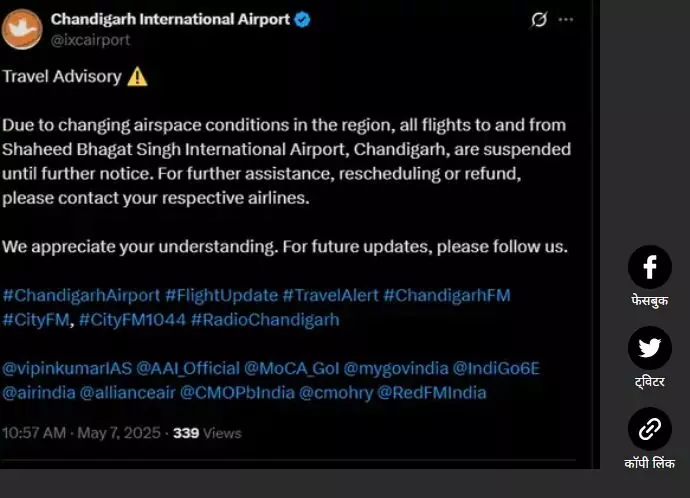Image resolution: width=690 pixels, height=498 pixels.
Task: Click the blue verified badge
Action: point(302,19)
